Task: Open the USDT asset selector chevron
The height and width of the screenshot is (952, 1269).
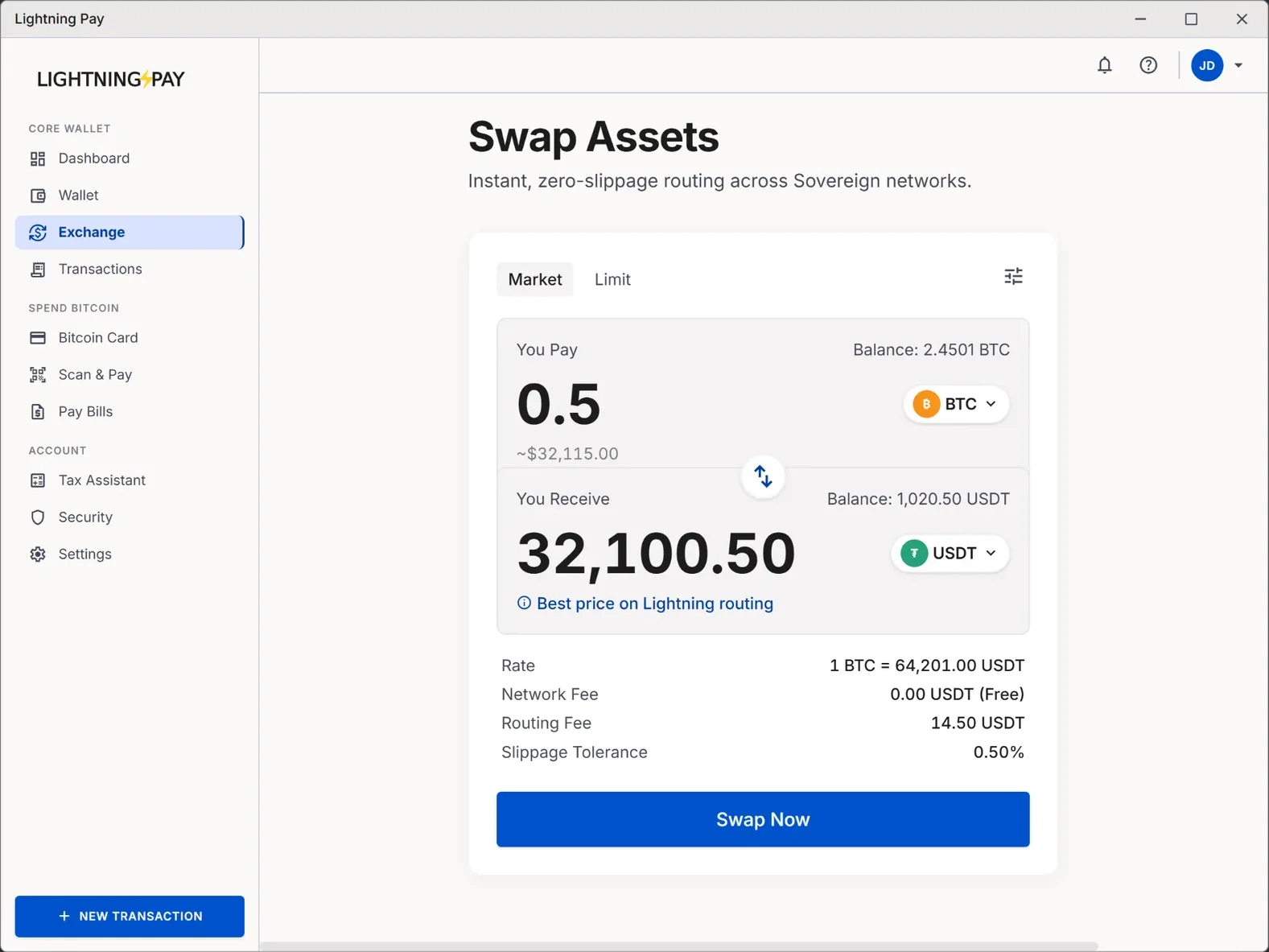Action: click(x=991, y=554)
